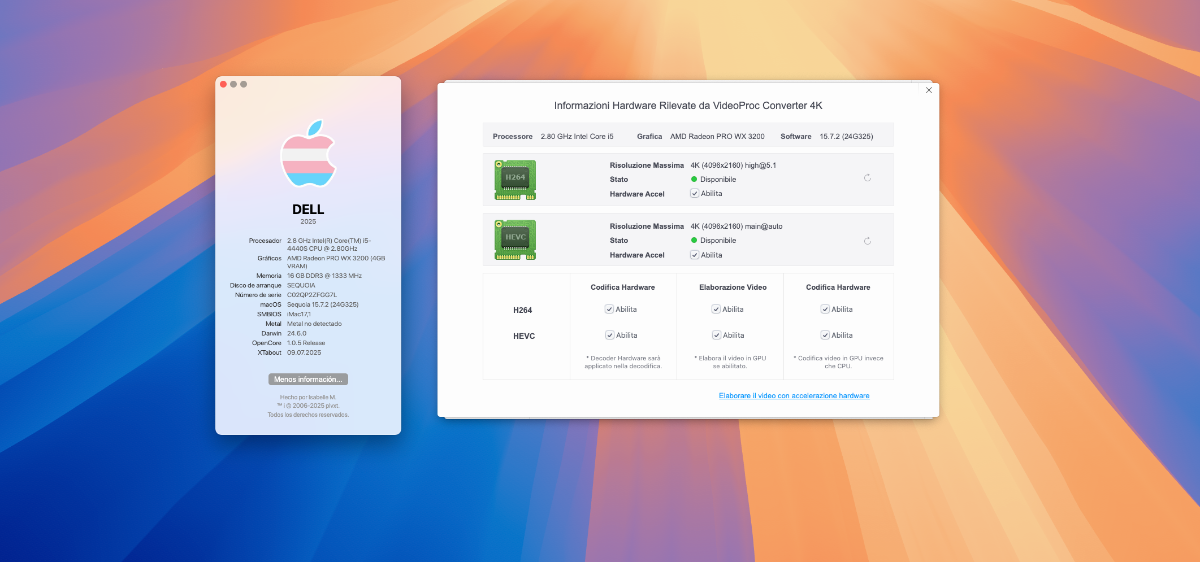Image resolution: width=1200 pixels, height=562 pixels.
Task: Refresh the H264 hardware detection
Action: click(867, 178)
